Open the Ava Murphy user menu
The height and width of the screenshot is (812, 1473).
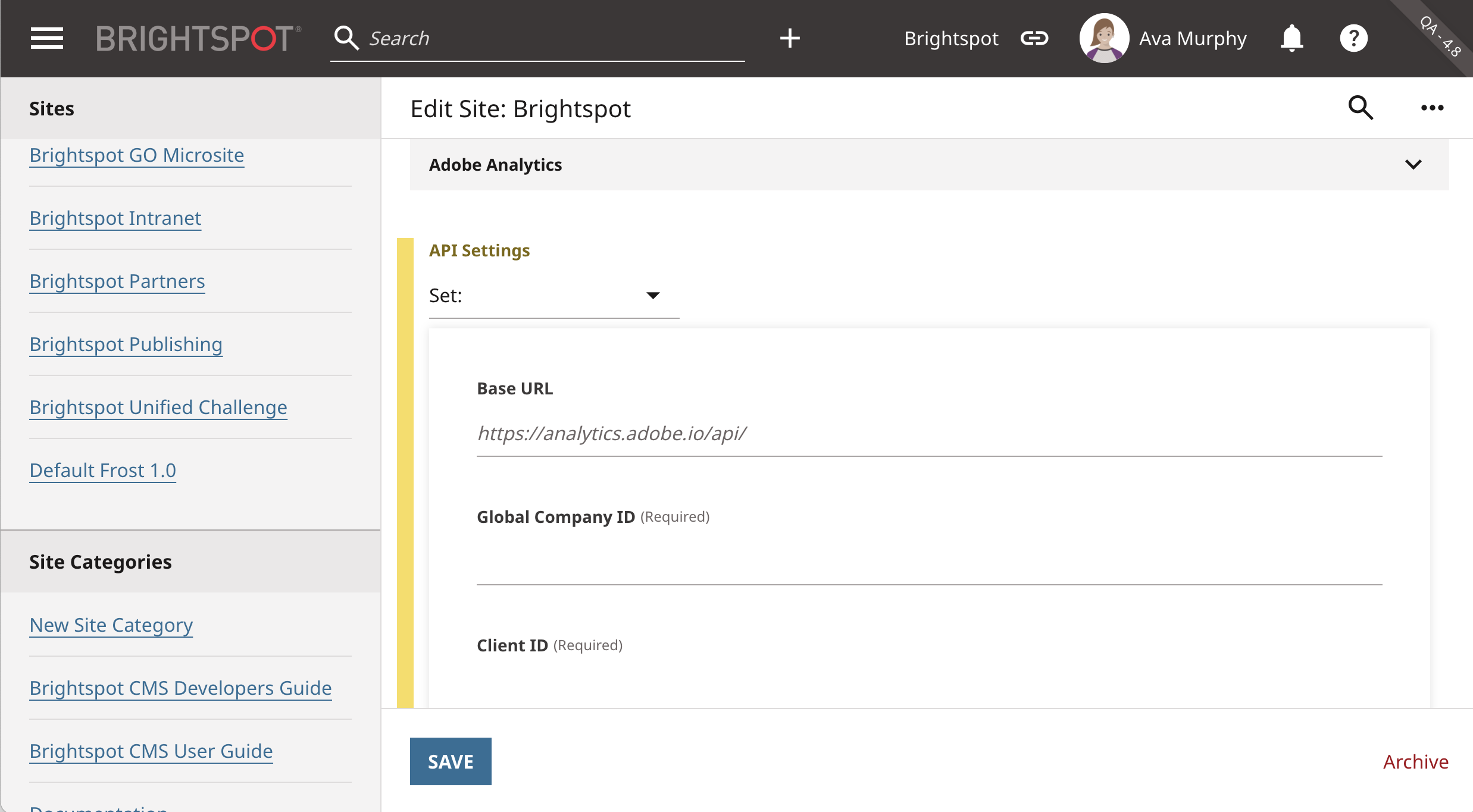pos(1193,39)
